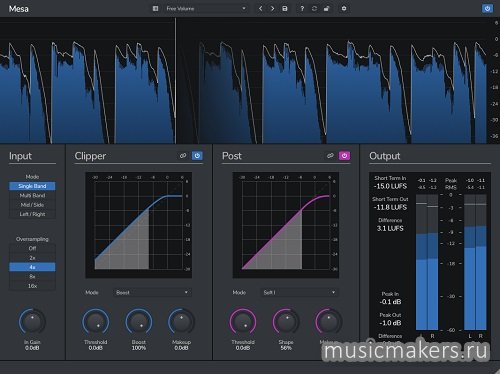Image resolution: width=500 pixels, height=374 pixels.
Task: Click the Shape 56% value
Action: 286,348
